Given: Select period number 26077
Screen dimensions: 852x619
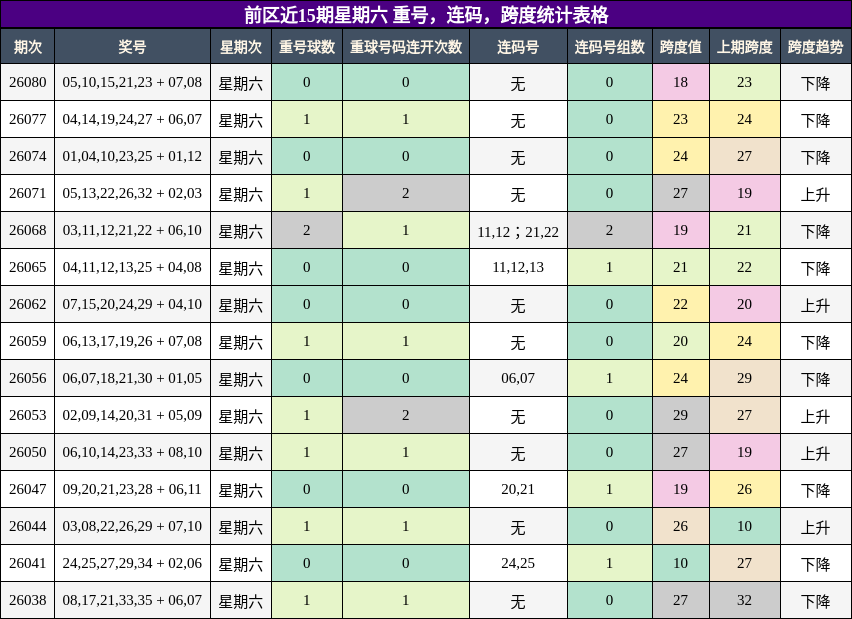Looking at the screenshot, I should (x=28, y=119).
